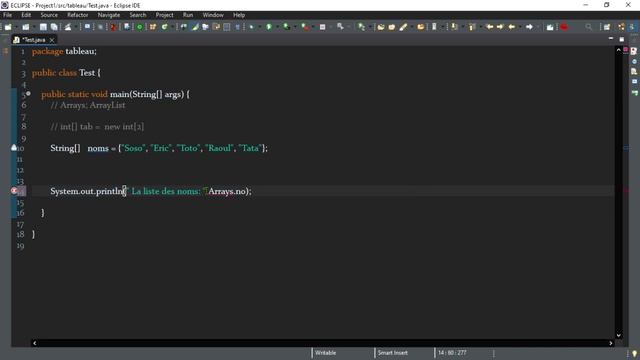The image size is (640, 360).
Task: Click the pencil-shaped highlighter toolbar icon
Action: 403,27
